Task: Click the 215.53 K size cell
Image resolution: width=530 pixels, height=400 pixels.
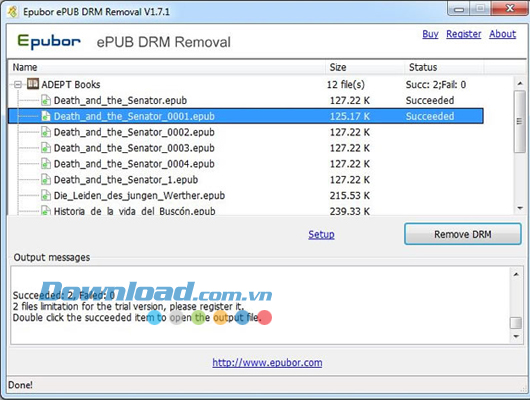Action: click(350, 195)
